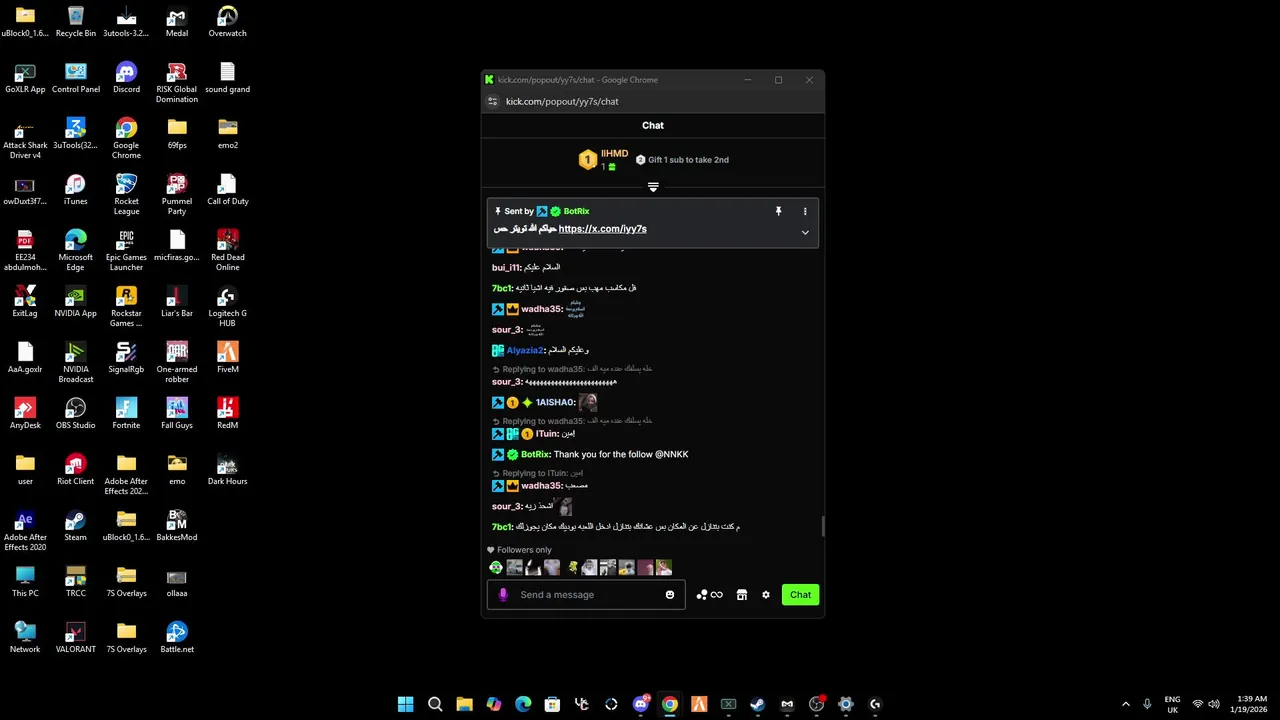Open VALORANT desktop shortcut
Screen dimensions: 1280x720
[75, 638]
